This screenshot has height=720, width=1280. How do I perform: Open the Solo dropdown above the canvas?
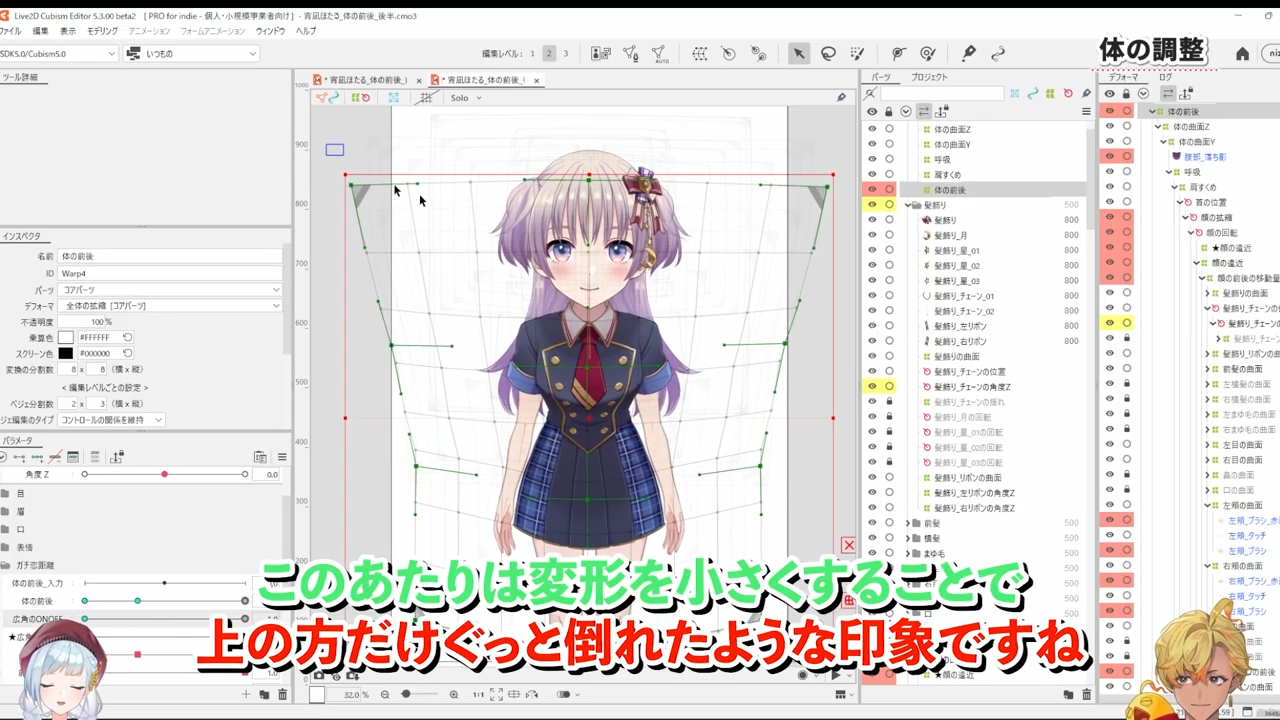tap(465, 97)
